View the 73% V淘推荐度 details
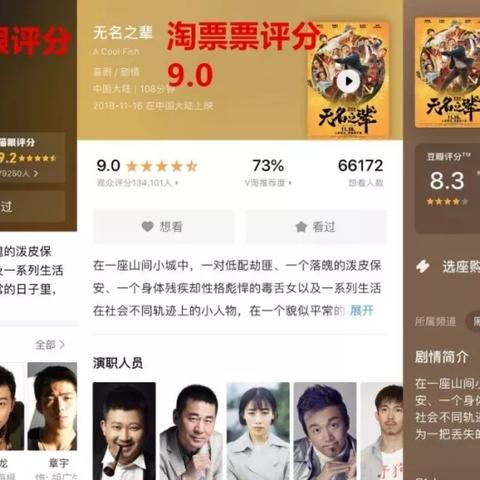480x480 pixels. click(x=268, y=173)
